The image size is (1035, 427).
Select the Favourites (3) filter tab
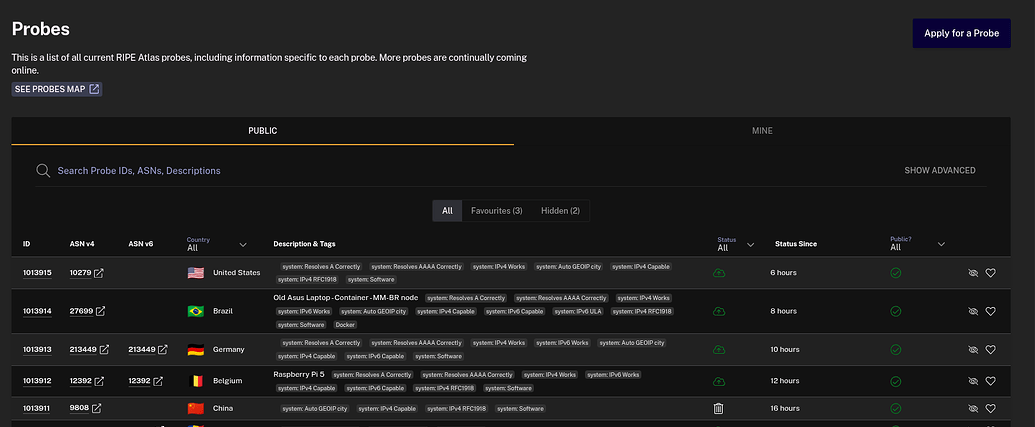pyautogui.click(x=496, y=211)
